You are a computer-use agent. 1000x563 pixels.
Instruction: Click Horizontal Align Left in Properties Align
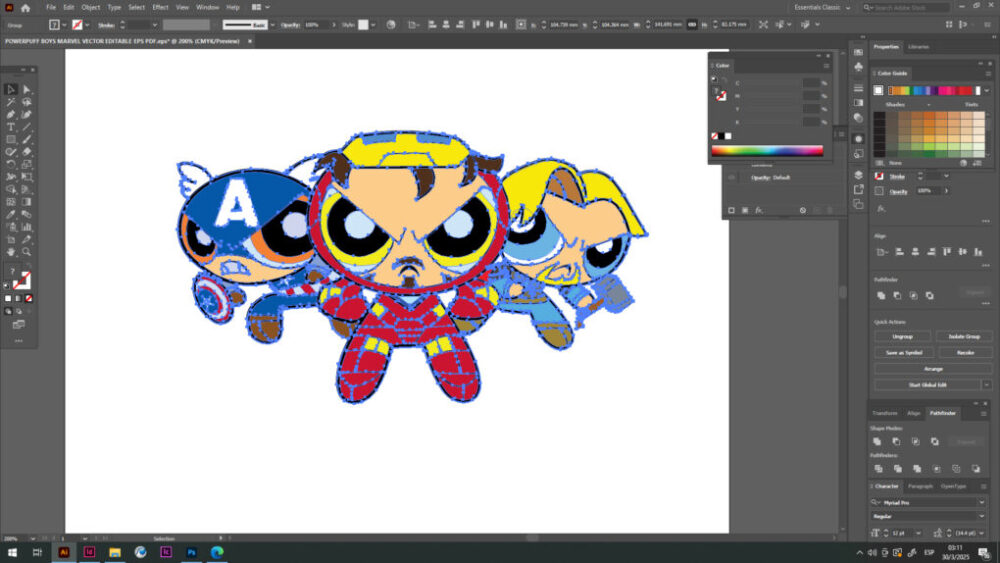[899, 252]
